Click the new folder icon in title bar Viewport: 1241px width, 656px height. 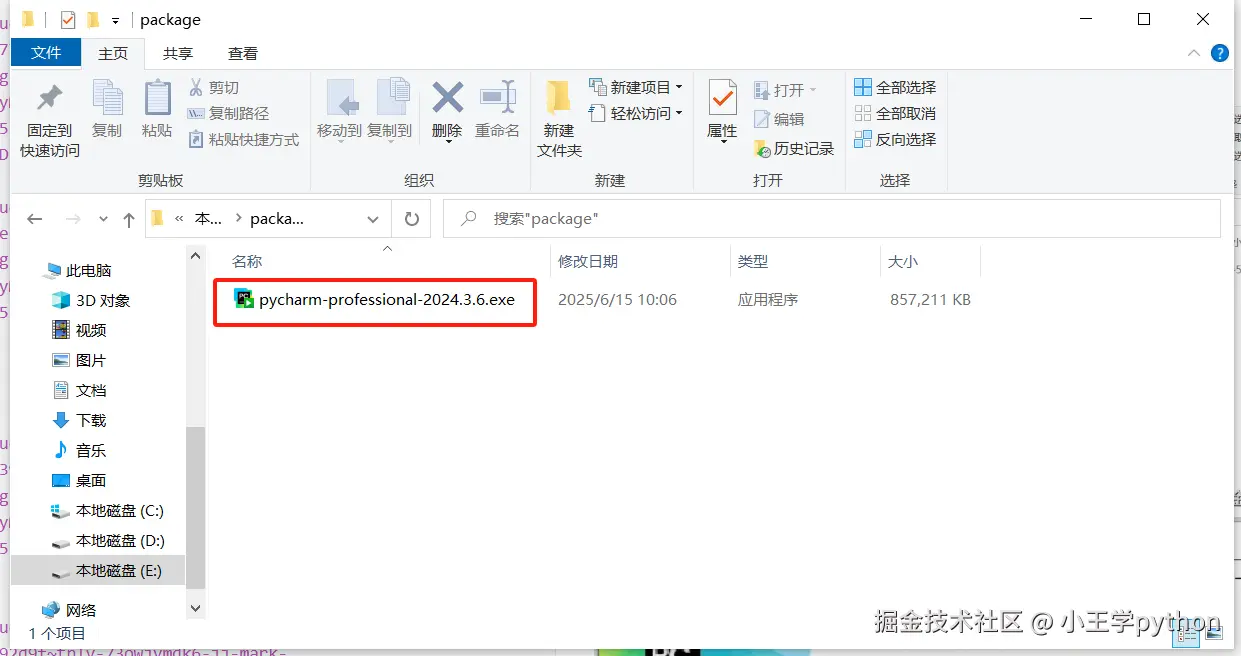tap(93, 19)
